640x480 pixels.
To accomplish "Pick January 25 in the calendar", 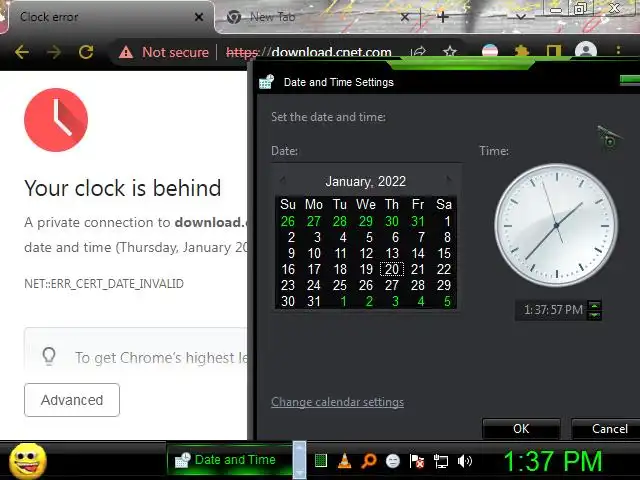I will [x=340, y=285].
